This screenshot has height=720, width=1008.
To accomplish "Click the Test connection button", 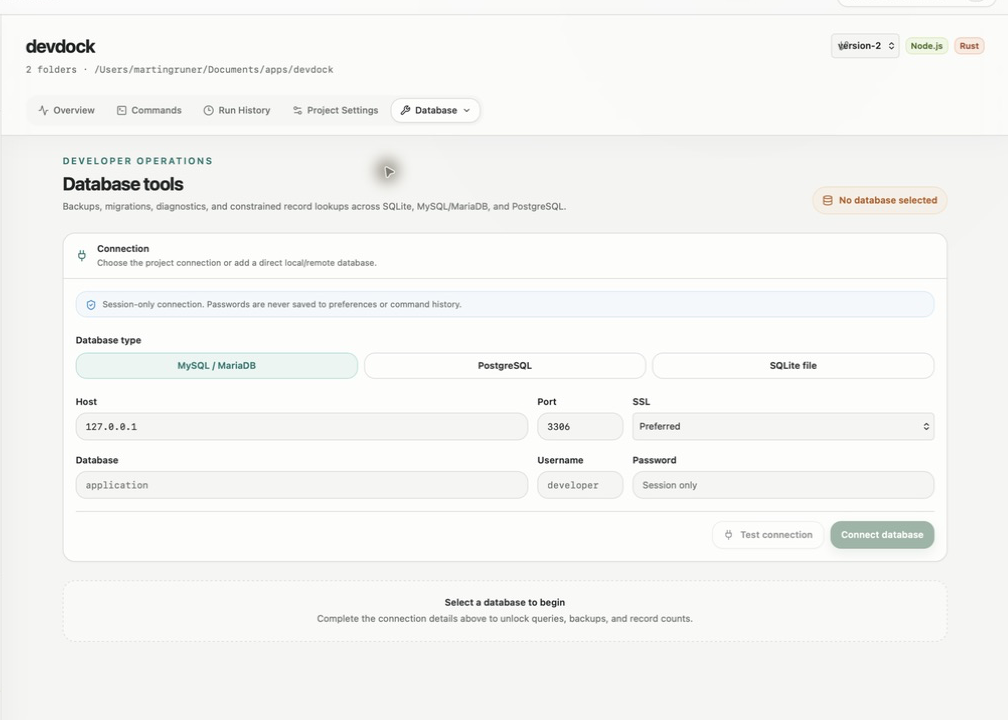I will (x=768, y=535).
